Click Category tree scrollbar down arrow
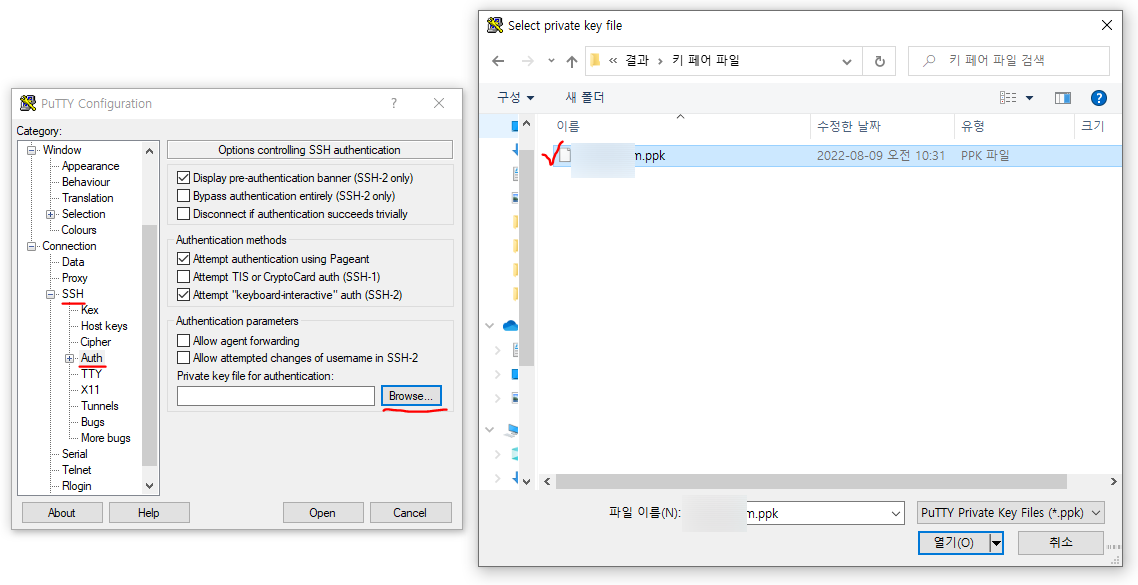The height and width of the screenshot is (585, 1138). 150,486
